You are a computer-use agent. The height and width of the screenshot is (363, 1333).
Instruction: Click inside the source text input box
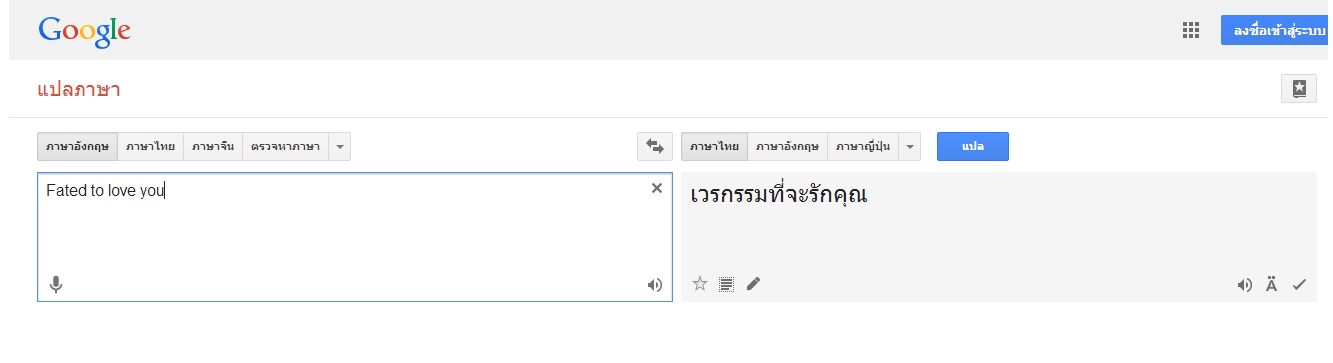pyautogui.click(x=355, y=237)
